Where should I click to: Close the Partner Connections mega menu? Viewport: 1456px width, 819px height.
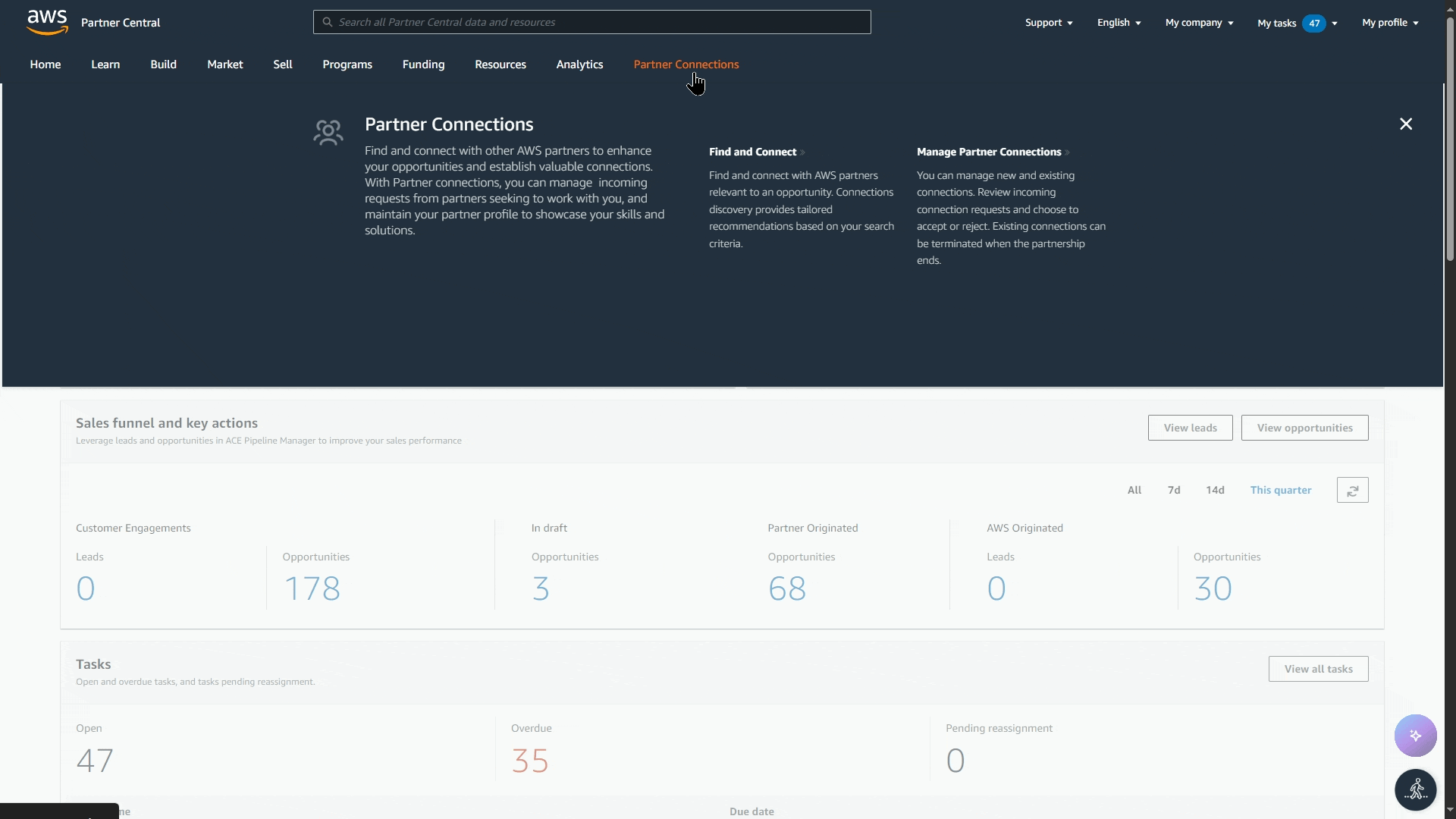pyautogui.click(x=1405, y=124)
